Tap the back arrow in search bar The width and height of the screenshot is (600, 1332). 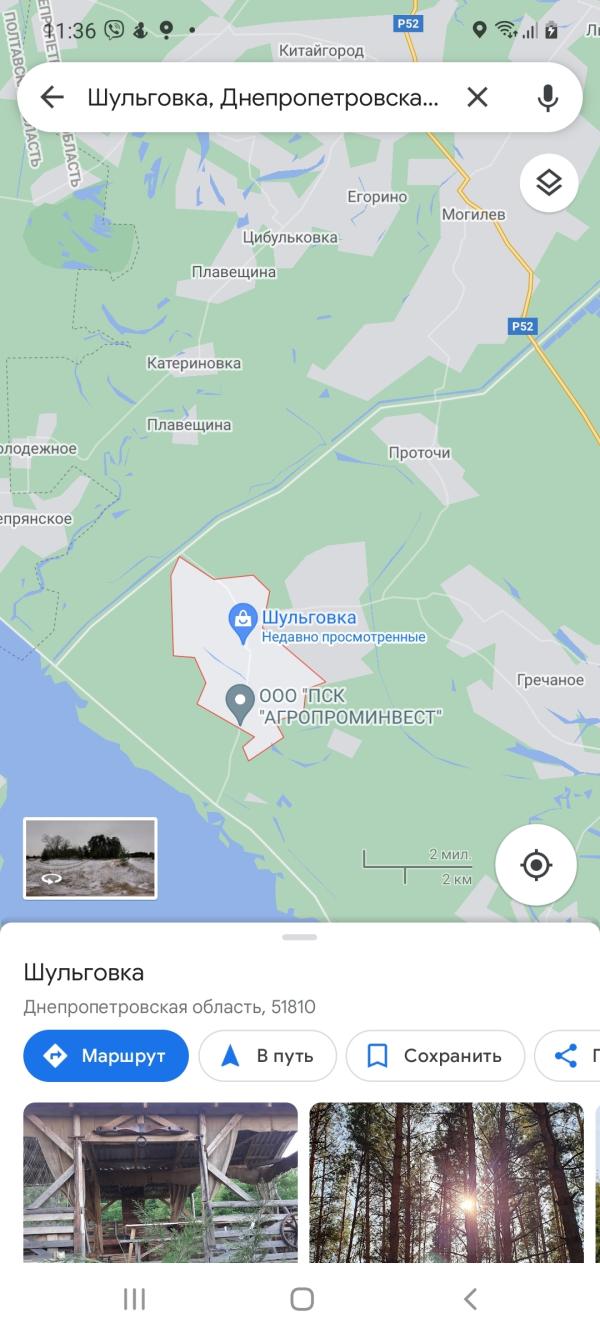pos(52,97)
